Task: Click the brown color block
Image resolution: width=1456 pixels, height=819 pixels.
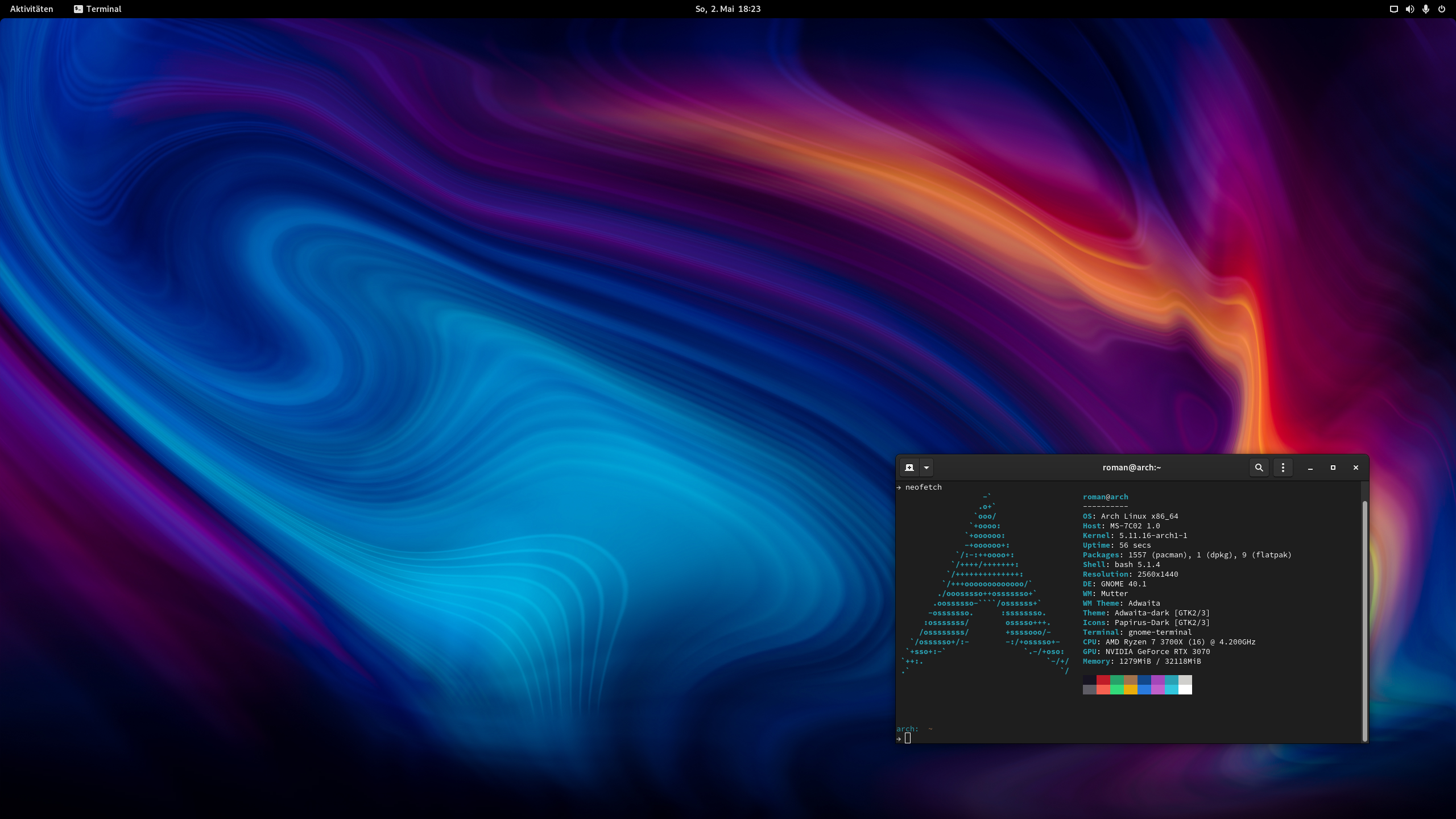Action: 1131,680
